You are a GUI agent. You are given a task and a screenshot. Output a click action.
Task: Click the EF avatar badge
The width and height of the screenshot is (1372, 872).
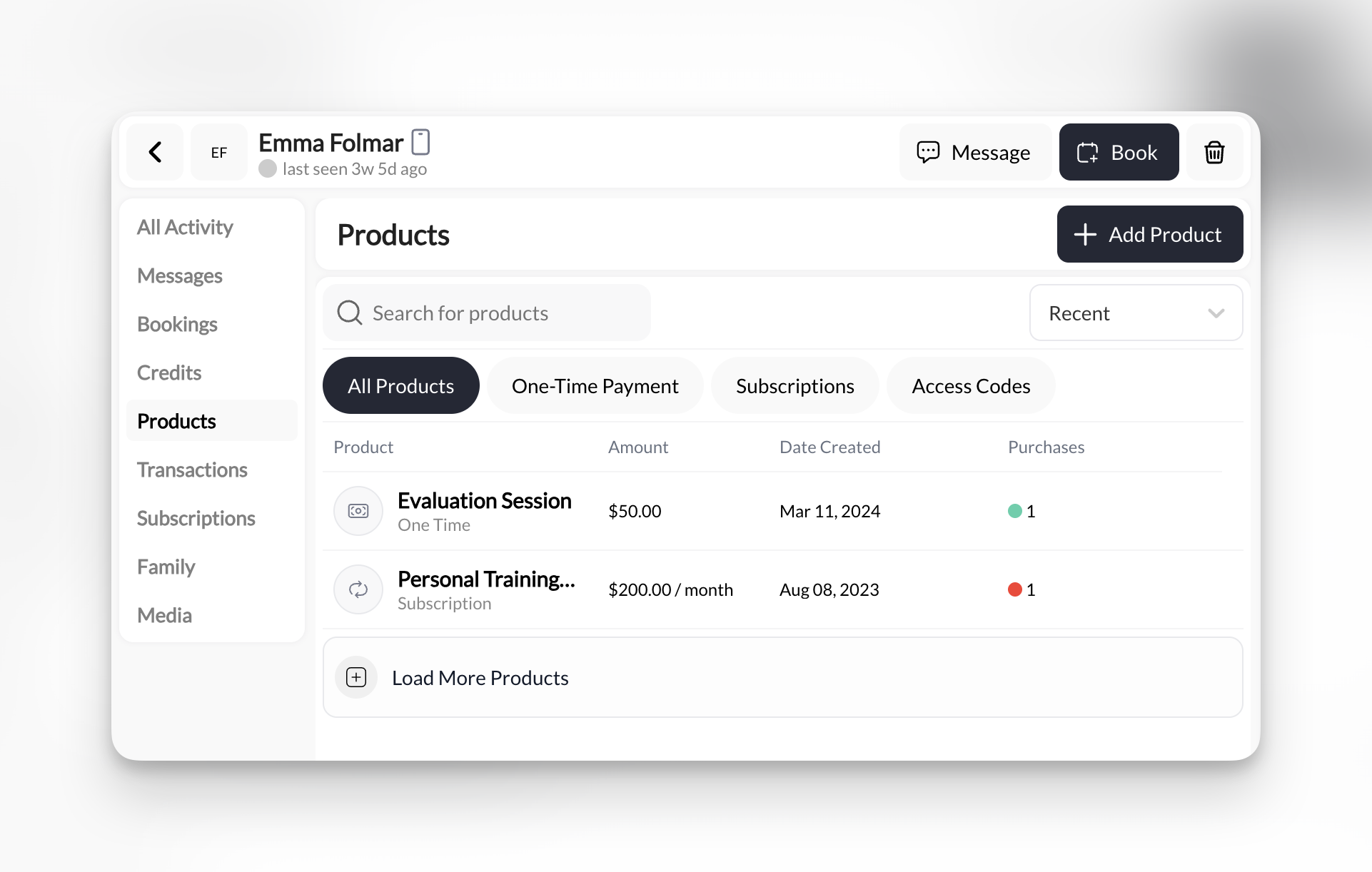pyautogui.click(x=218, y=152)
